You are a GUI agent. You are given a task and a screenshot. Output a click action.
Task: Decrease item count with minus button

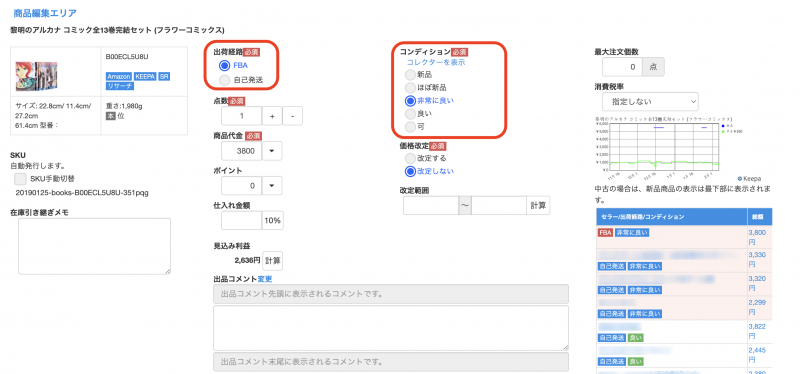tap(292, 116)
